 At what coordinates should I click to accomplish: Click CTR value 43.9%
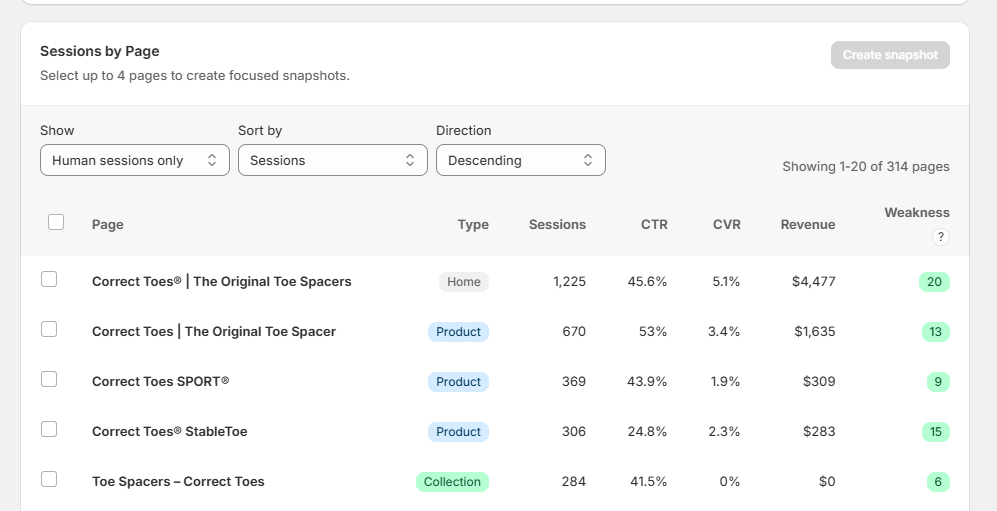(x=647, y=381)
